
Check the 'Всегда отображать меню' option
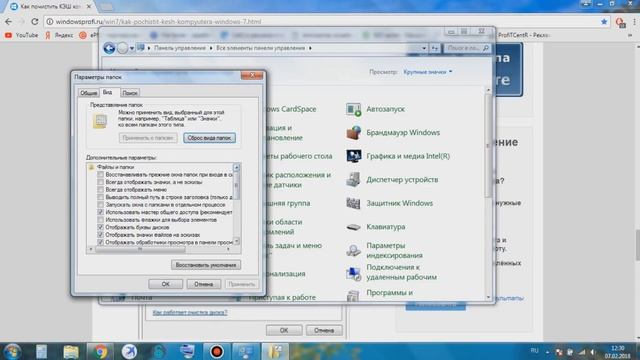(100, 190)
